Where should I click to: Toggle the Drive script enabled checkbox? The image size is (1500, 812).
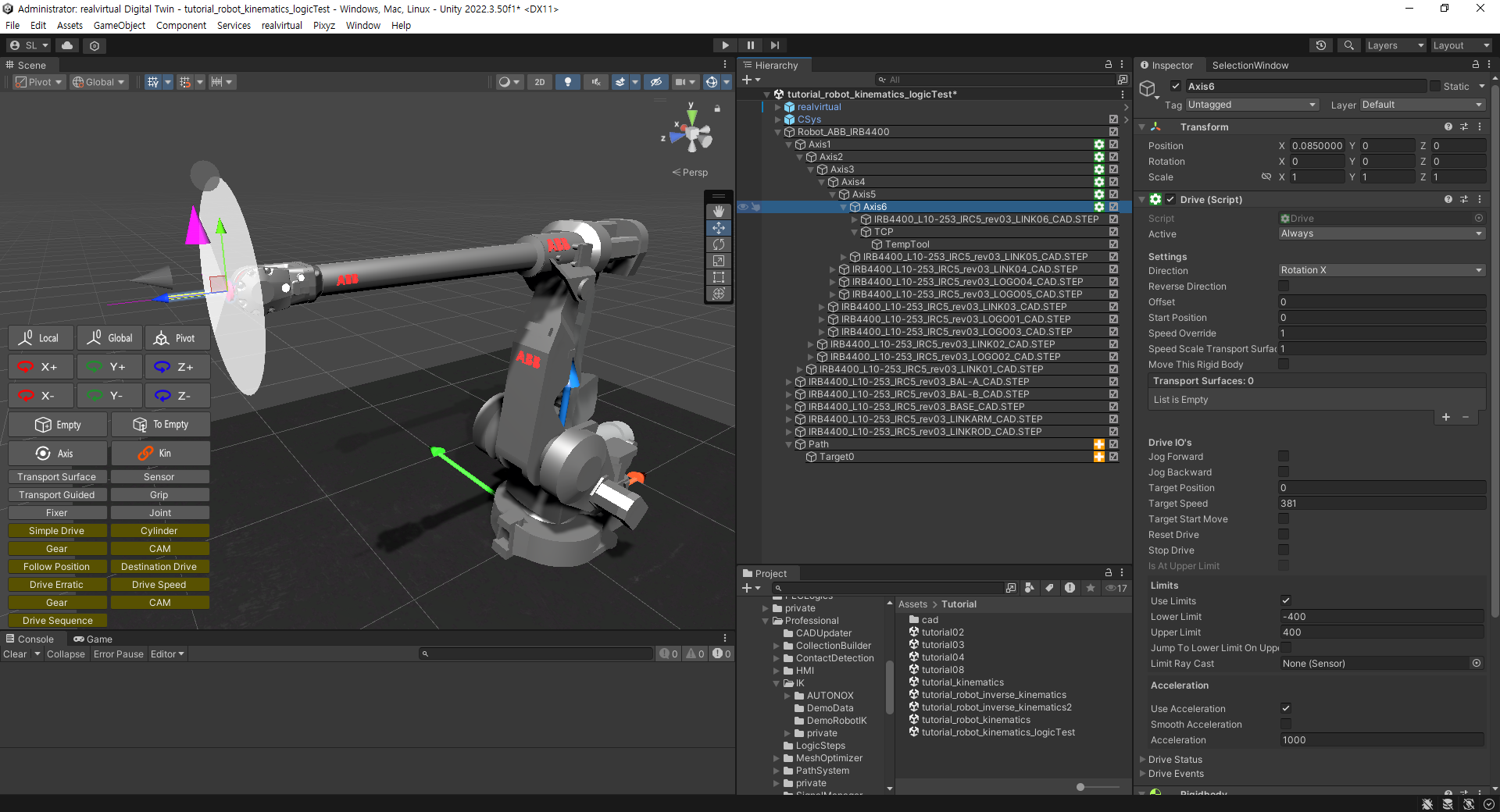tap(1170, 200)
